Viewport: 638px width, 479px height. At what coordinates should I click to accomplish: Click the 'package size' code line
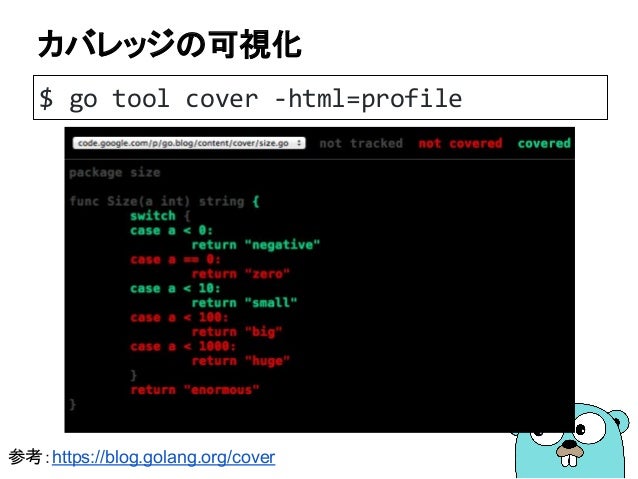(x=115, y=173)
